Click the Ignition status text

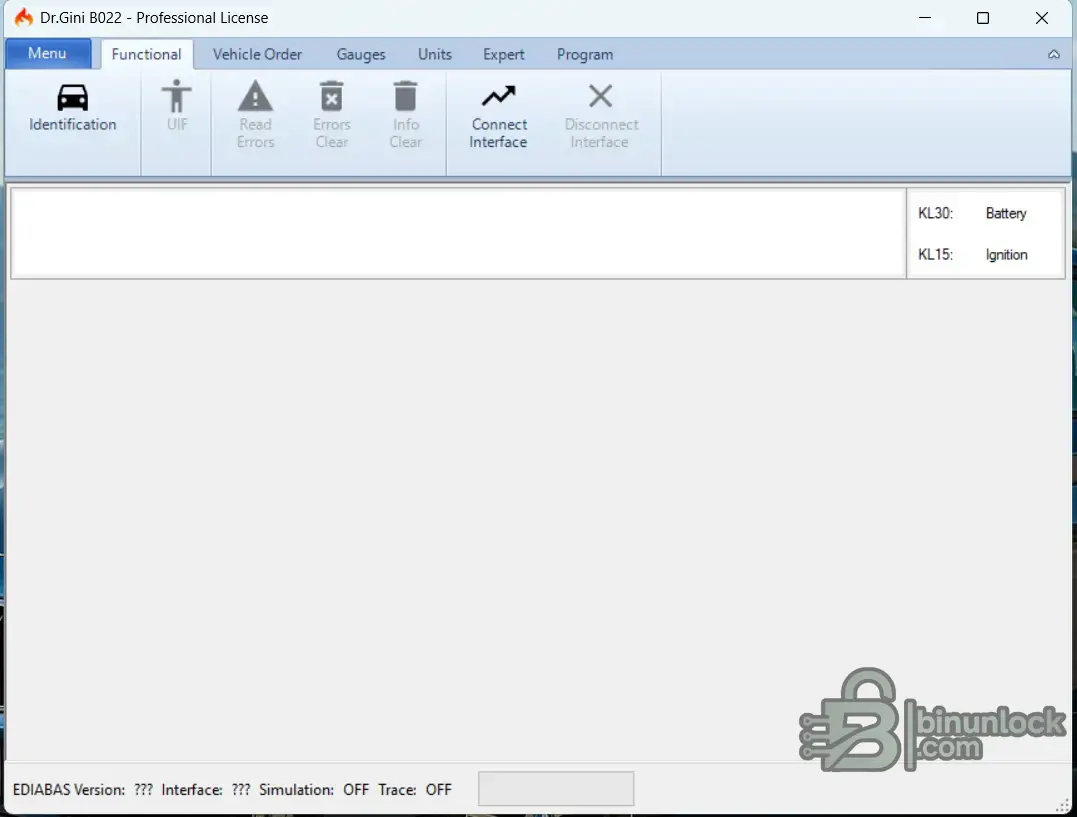click(1006, 254)
